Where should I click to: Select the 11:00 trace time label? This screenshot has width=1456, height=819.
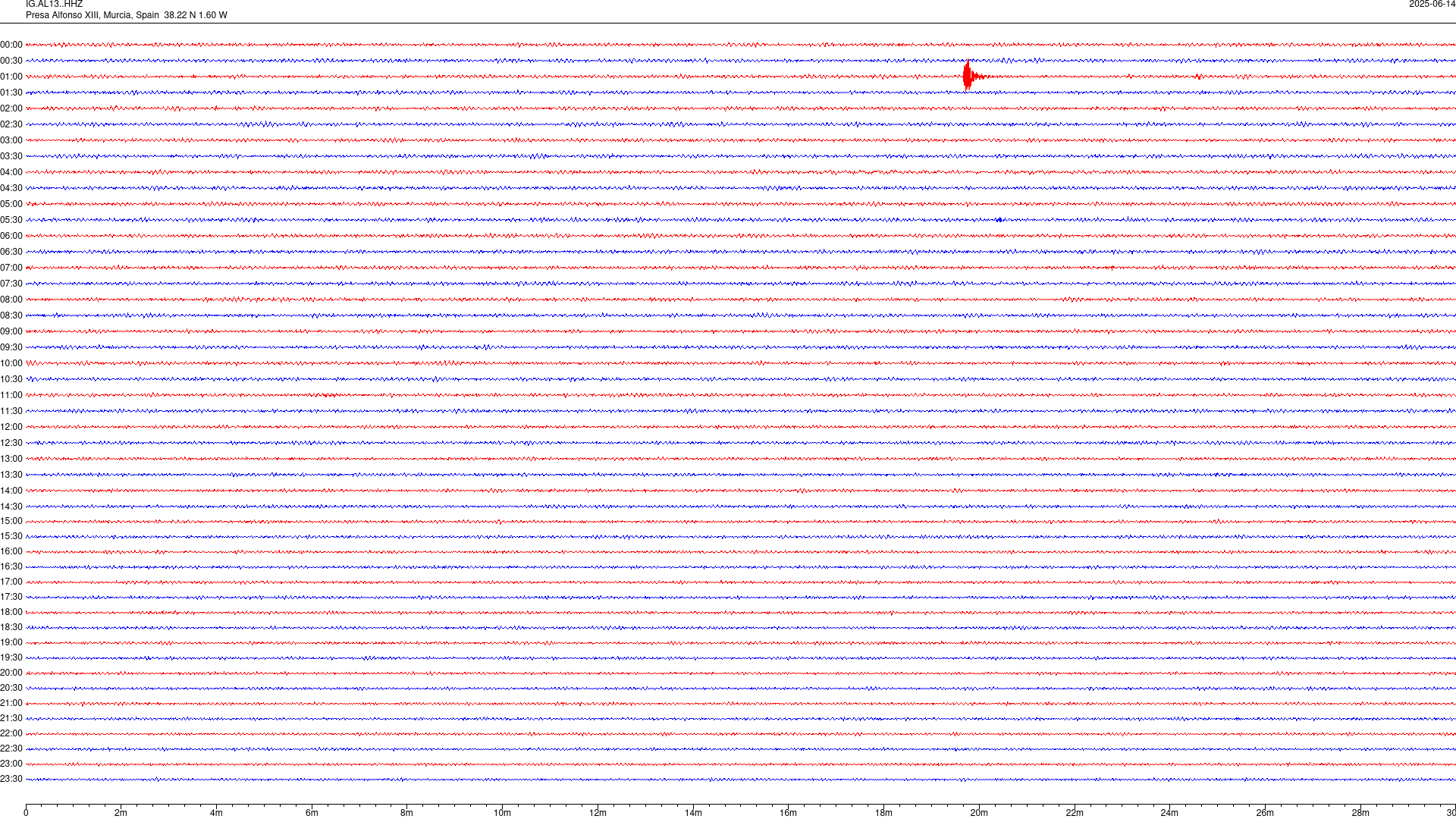point(11,395)
